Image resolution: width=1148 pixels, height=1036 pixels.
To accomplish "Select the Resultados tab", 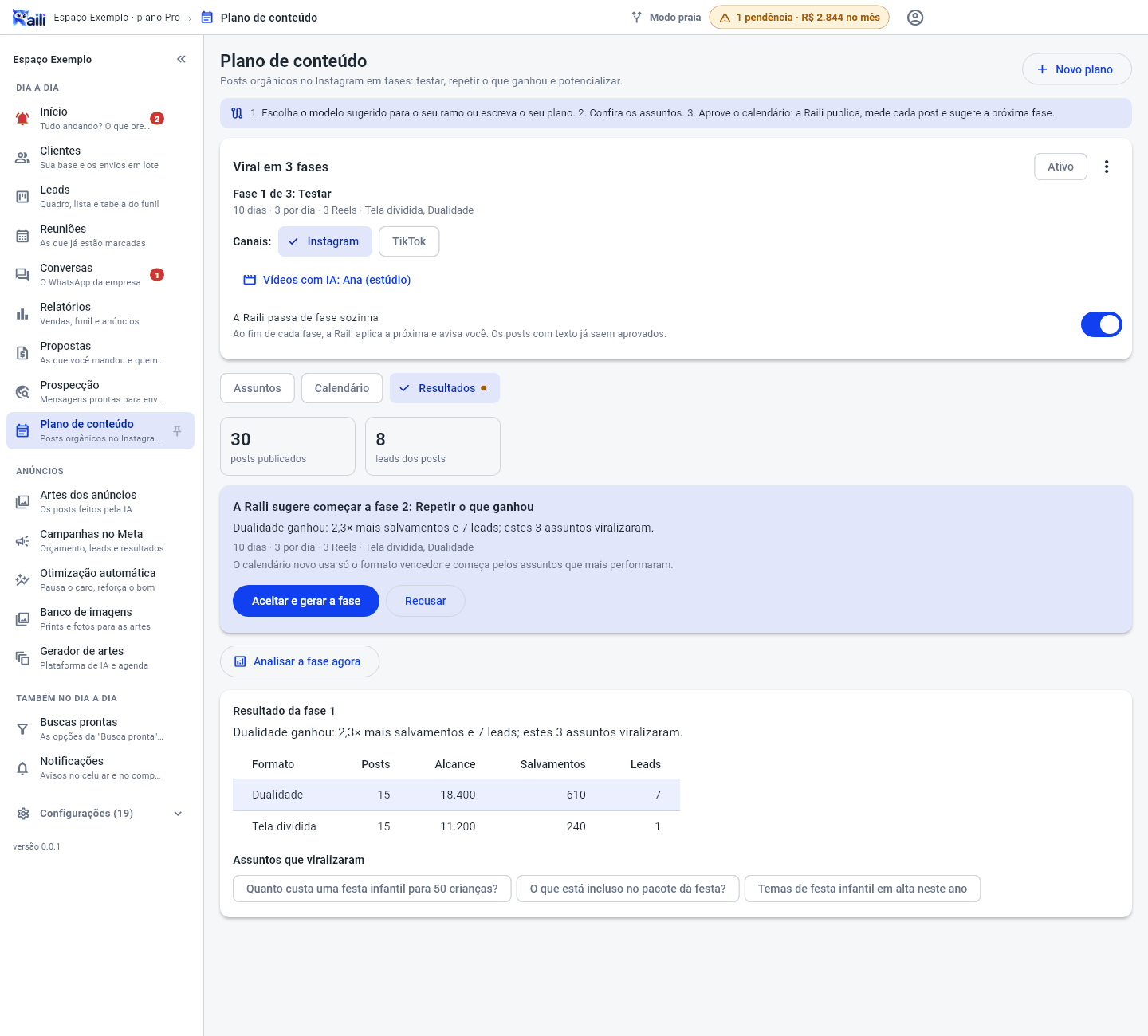I will tap(445, 388).
